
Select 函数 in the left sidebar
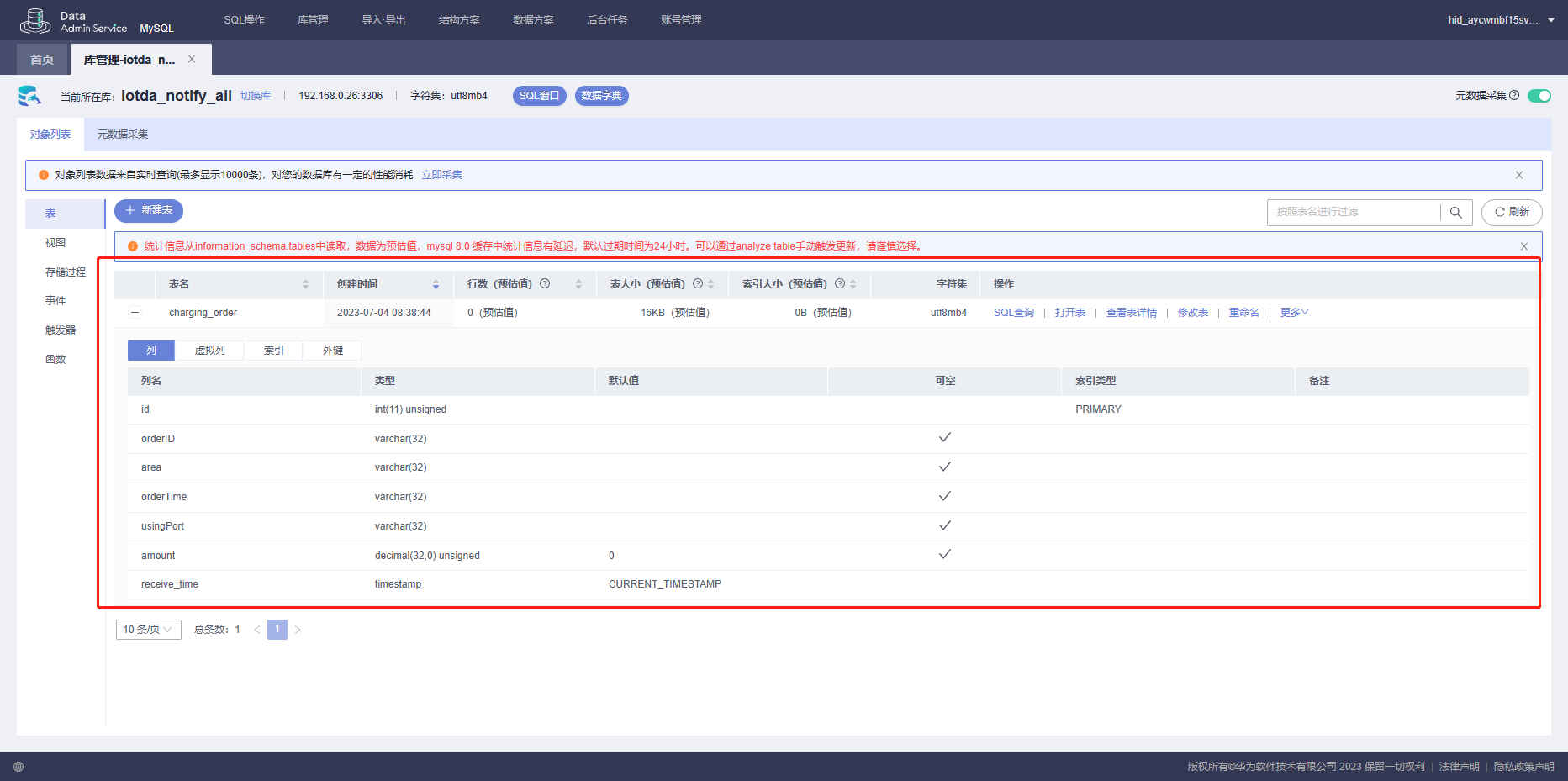point(55,360)
